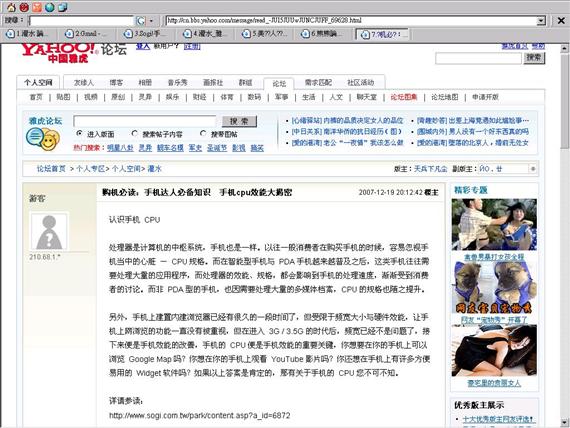
Task: Click the orange square toolbar icon
Action: [x=37, y=7]
